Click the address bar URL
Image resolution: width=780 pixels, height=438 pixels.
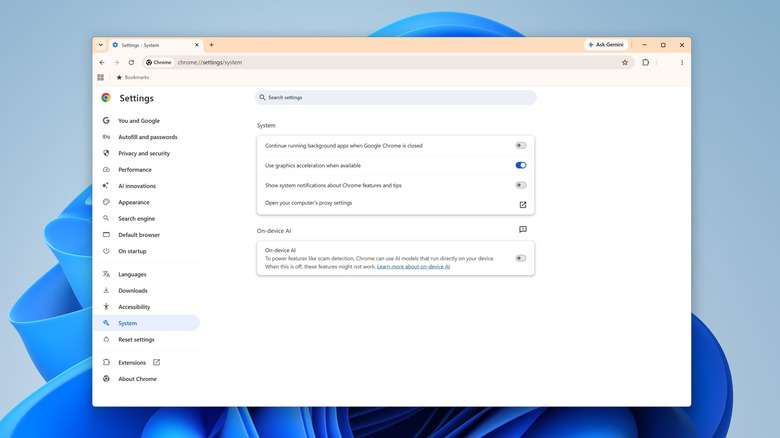pos(209,63)
